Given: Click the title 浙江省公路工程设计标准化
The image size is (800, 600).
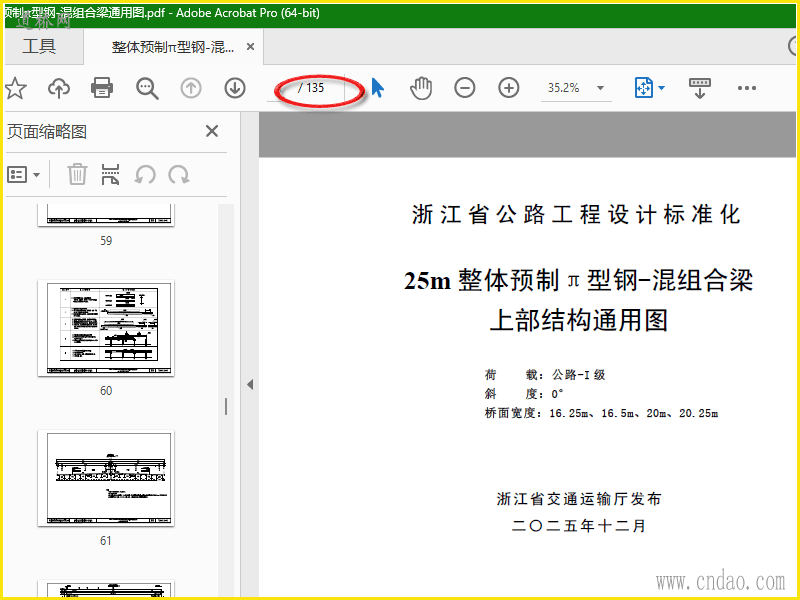Looking at the screenshot, I should (576, 214).
